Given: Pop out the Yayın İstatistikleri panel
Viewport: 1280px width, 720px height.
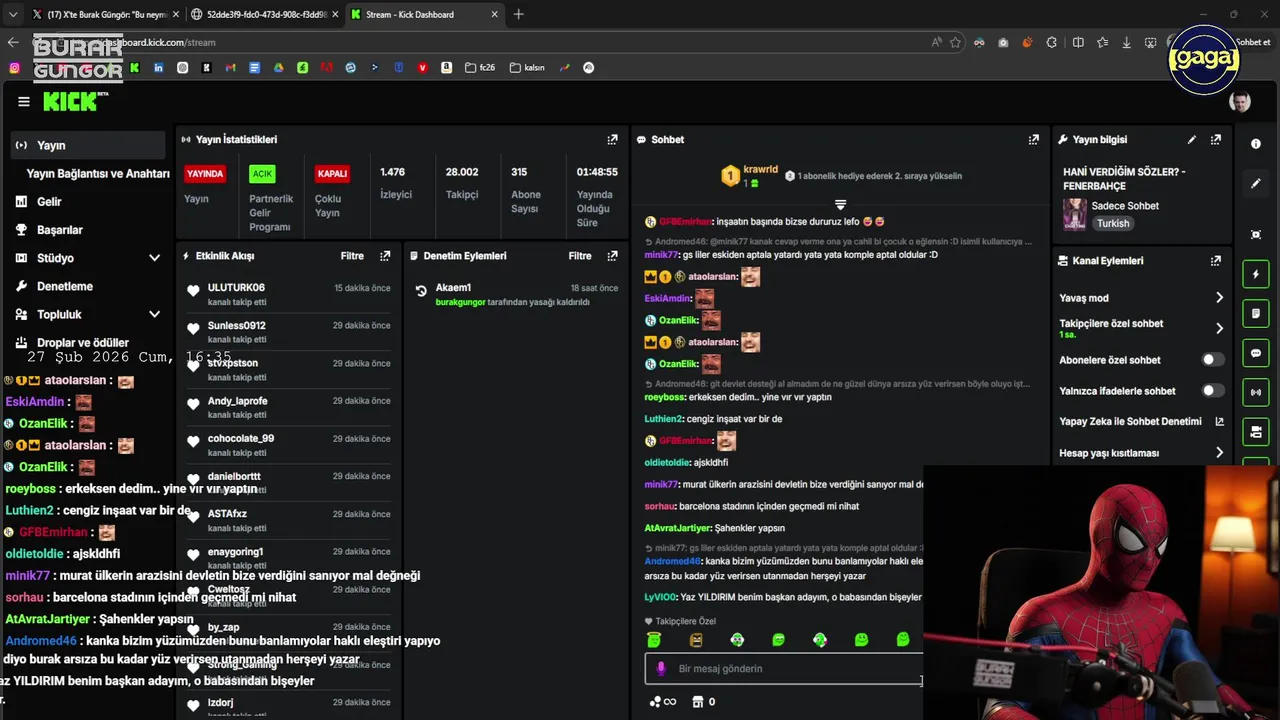Looking at the screenshot, I should (612, 140).
